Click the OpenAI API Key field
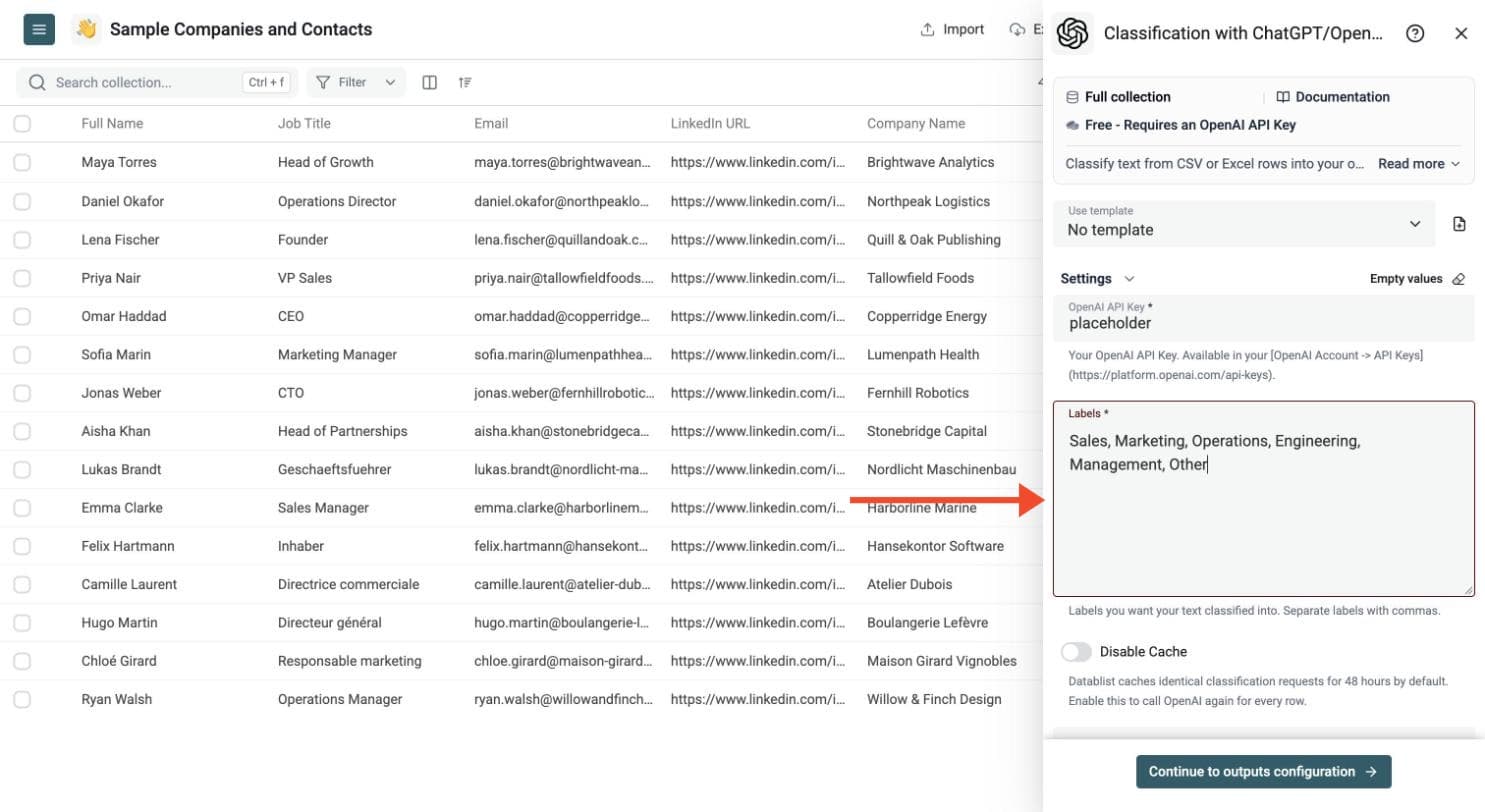 pos(1264,318)
